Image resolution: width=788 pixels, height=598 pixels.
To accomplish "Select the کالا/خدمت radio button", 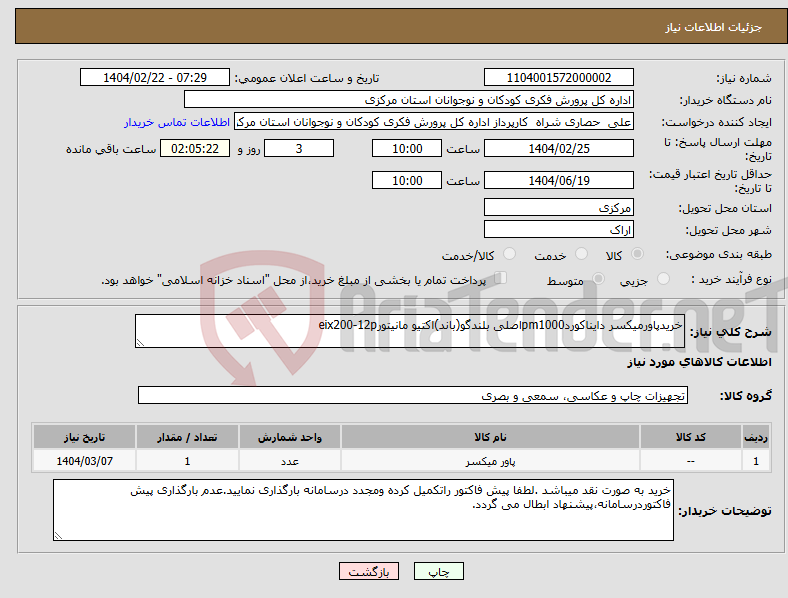I will point(509,254).
